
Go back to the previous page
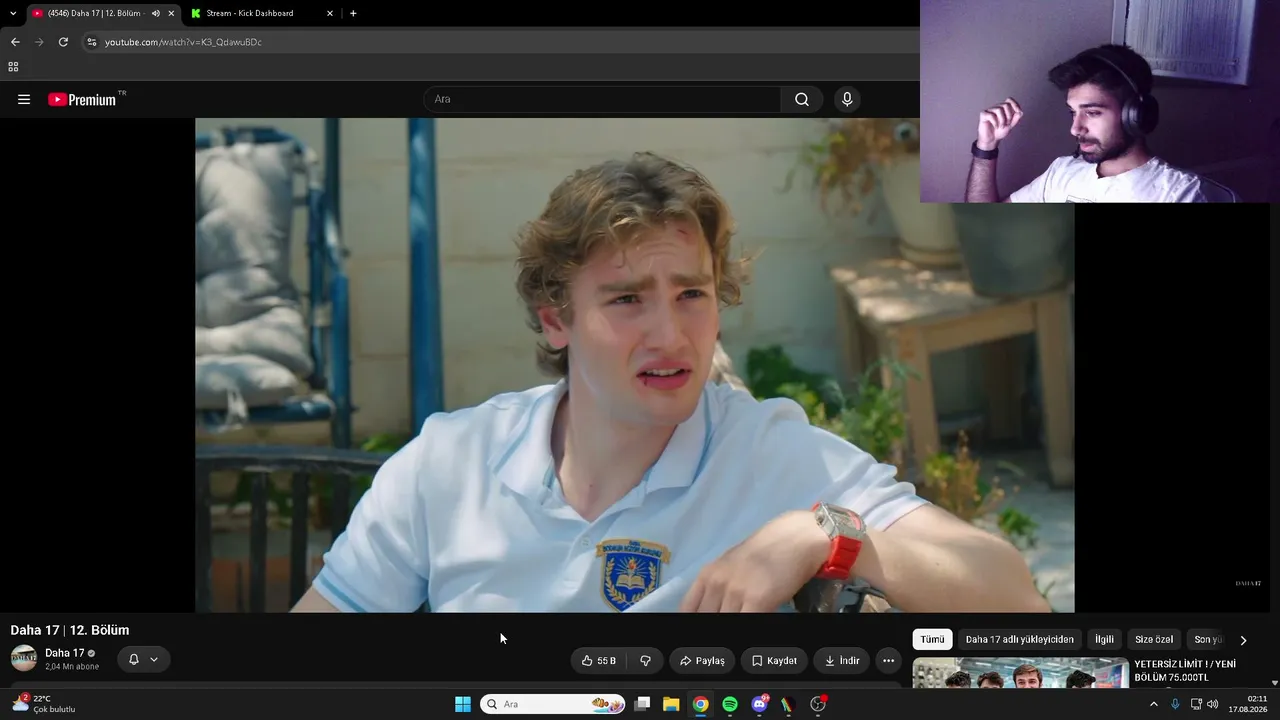click(x=15, y=42)
